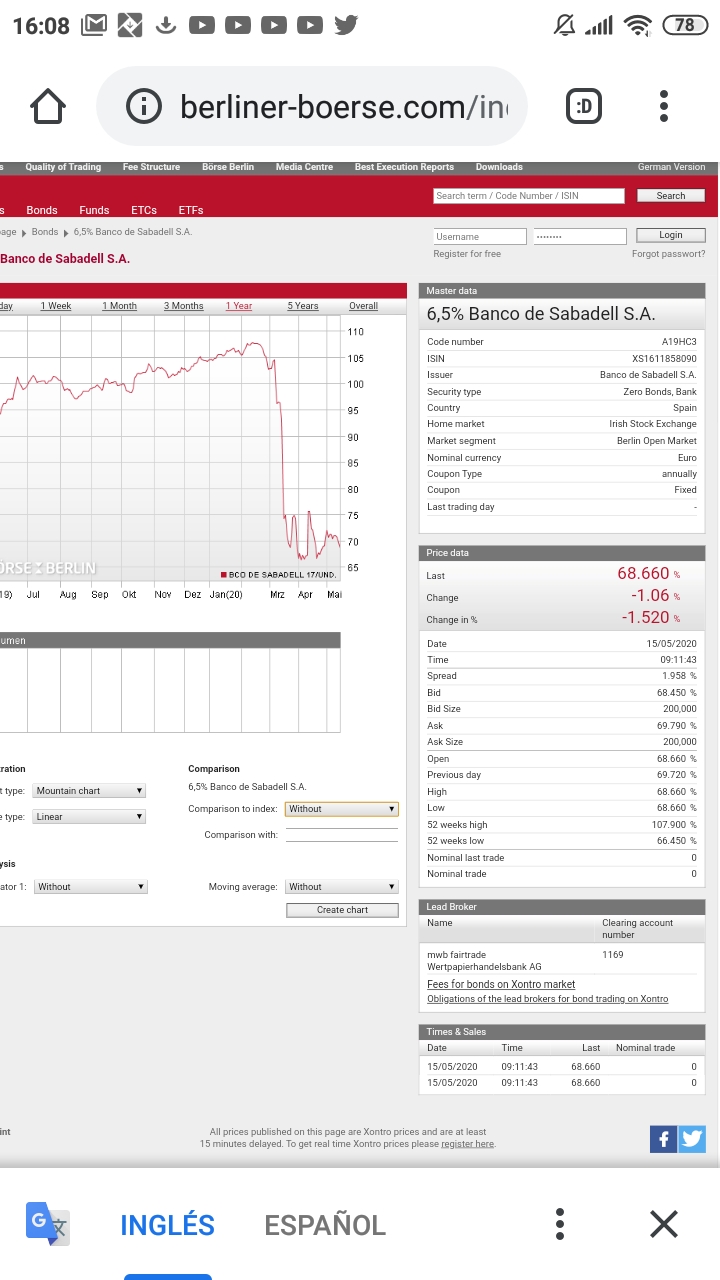The width and height of the screenshot is (720, 1280).
Task: Click the register here link
Action: [468, 1144]
